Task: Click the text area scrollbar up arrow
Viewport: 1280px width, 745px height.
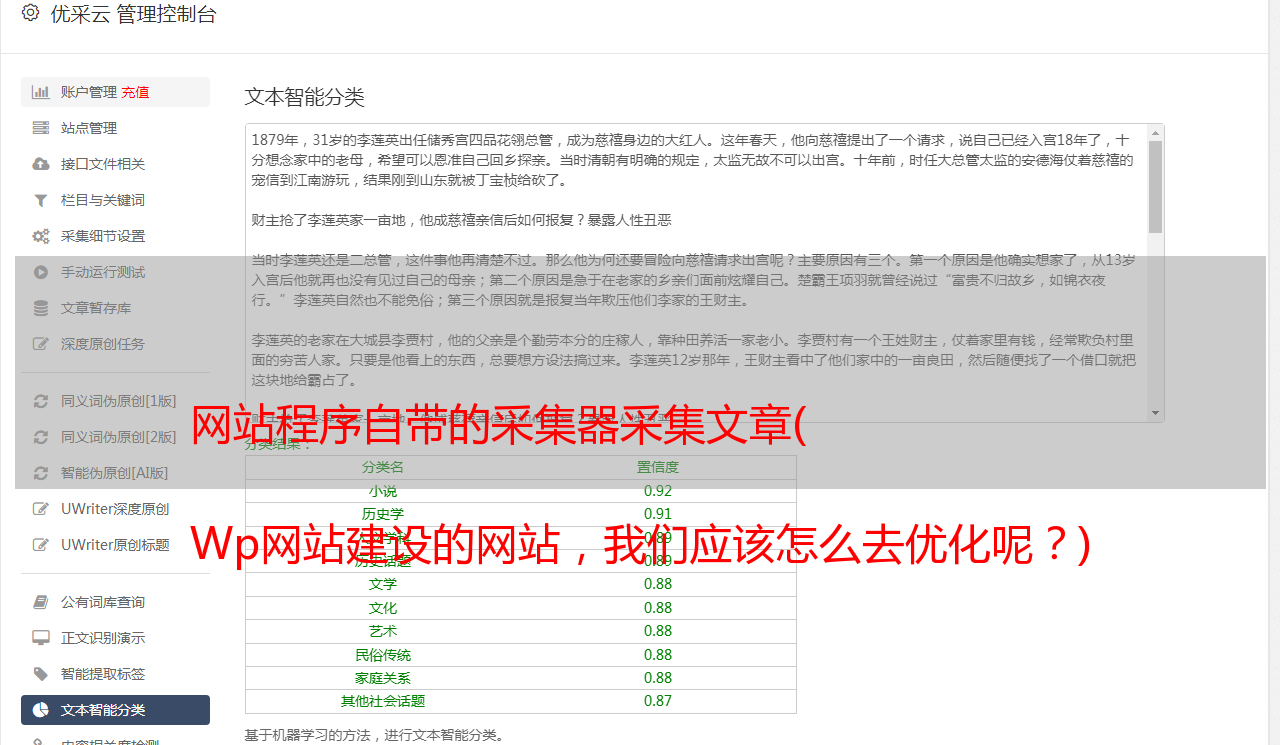Action: (x=1155, y=133)
